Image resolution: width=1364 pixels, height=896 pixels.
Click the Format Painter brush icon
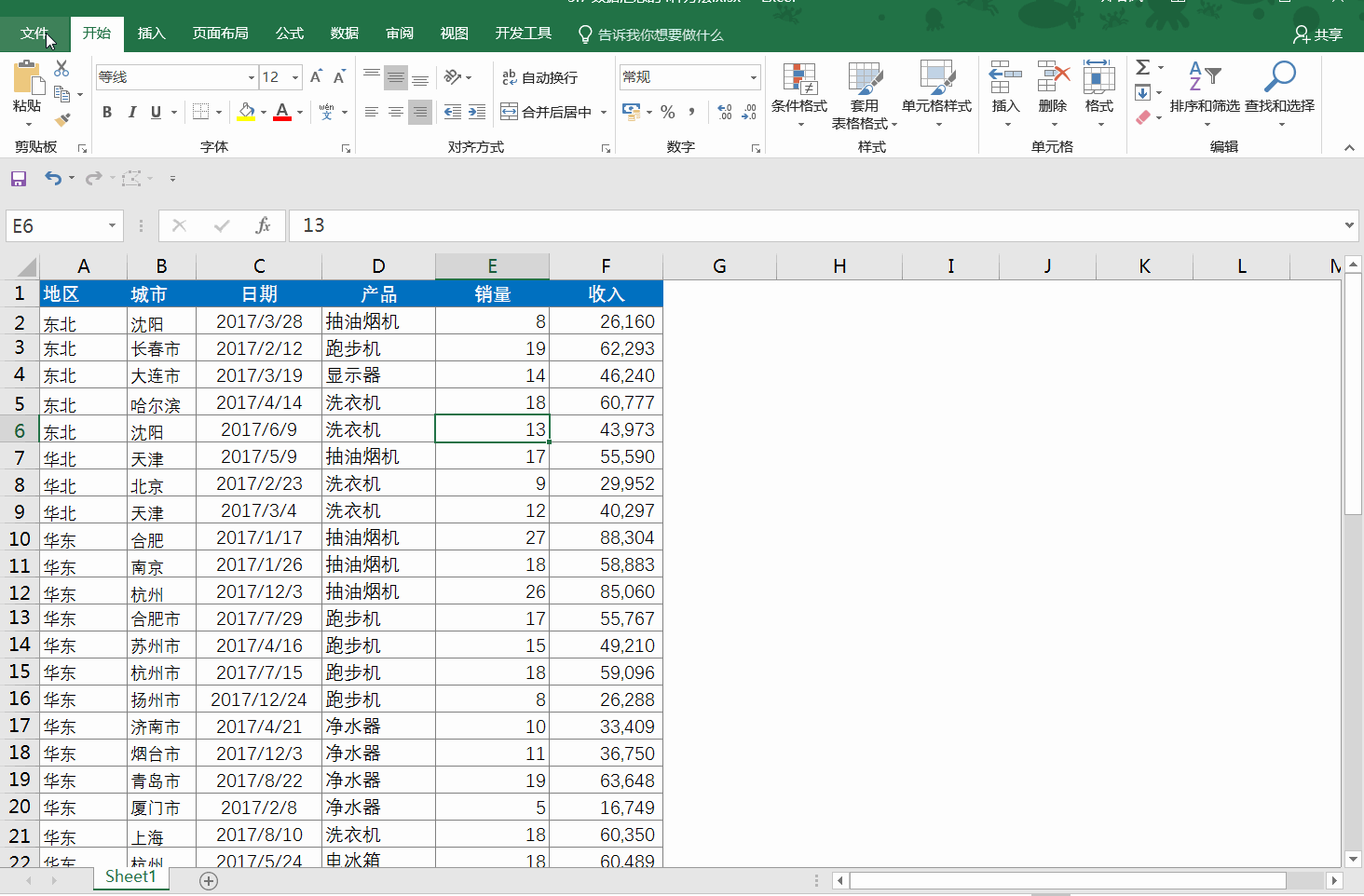61,119
